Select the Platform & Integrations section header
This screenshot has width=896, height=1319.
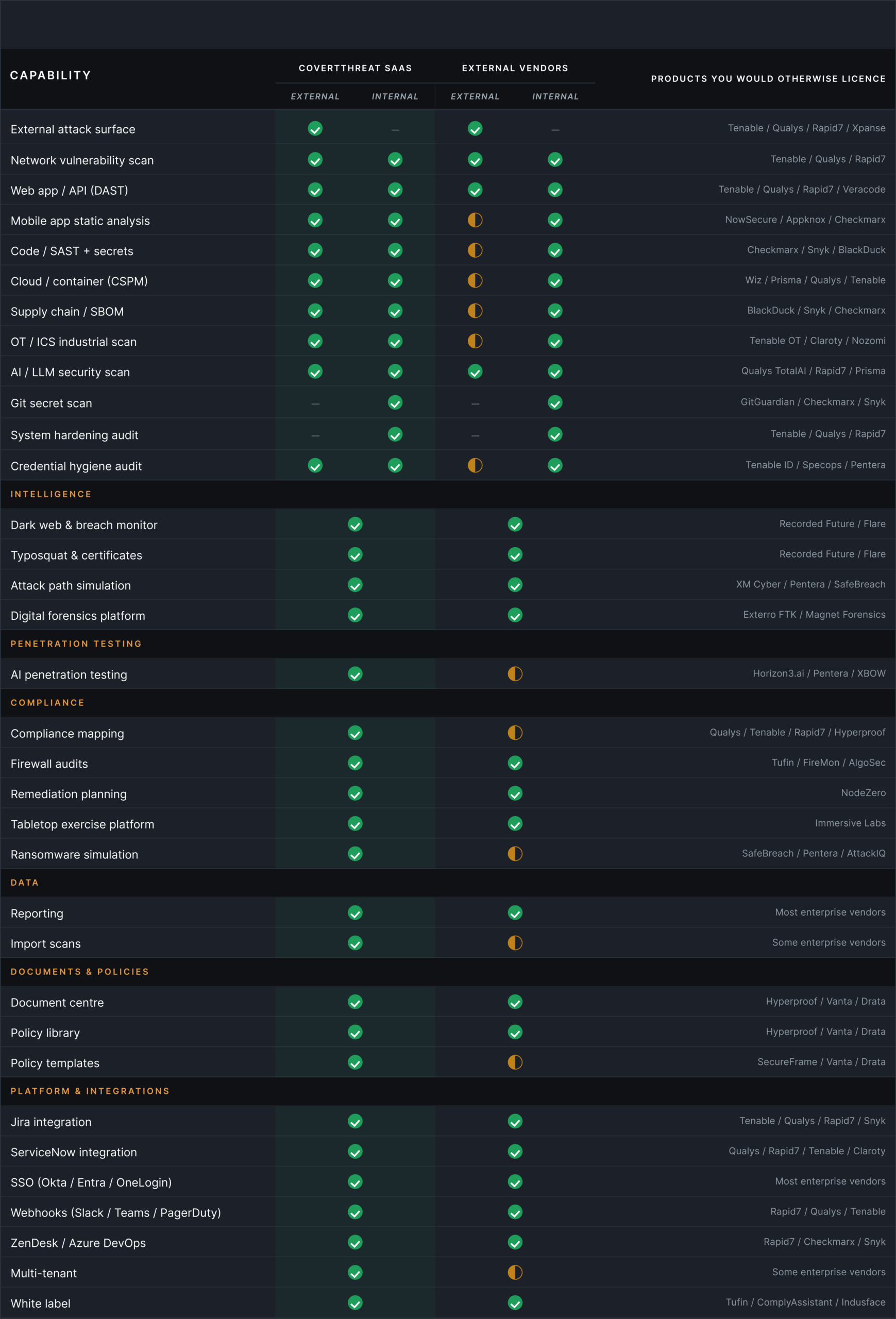pos(90,1091)
